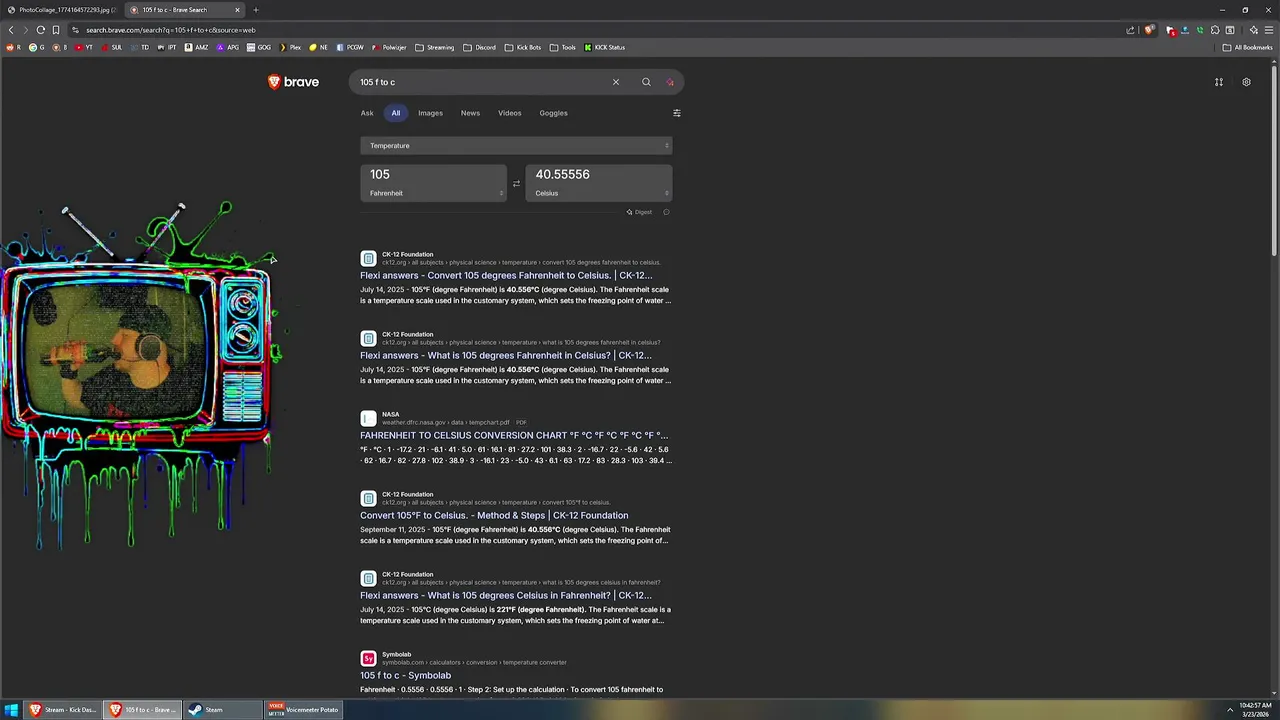Open 'Convert 105 degrees Fahrenheit to Celsius' result

506,275
